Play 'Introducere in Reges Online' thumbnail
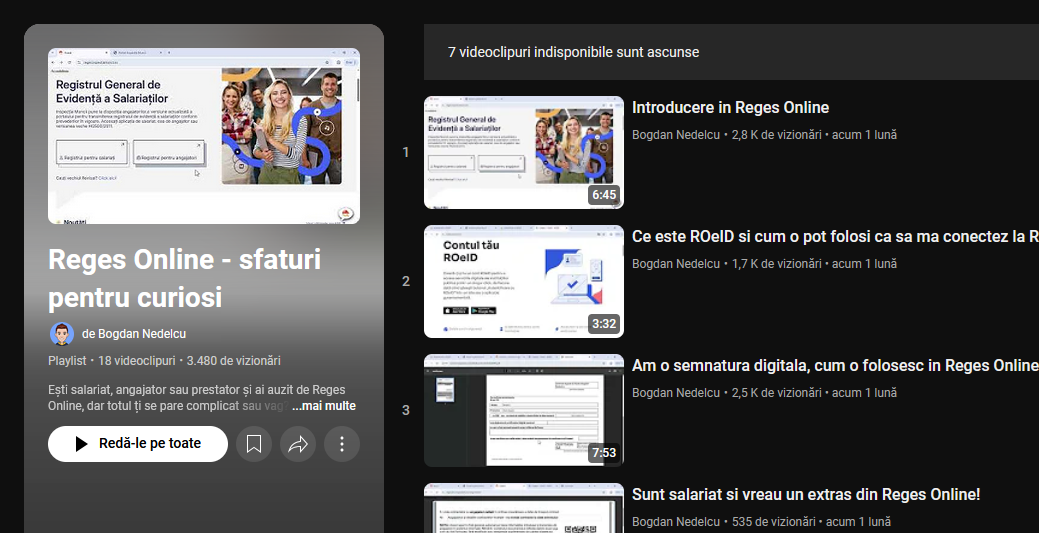1039x533 pixels. (x=523, y=152)
